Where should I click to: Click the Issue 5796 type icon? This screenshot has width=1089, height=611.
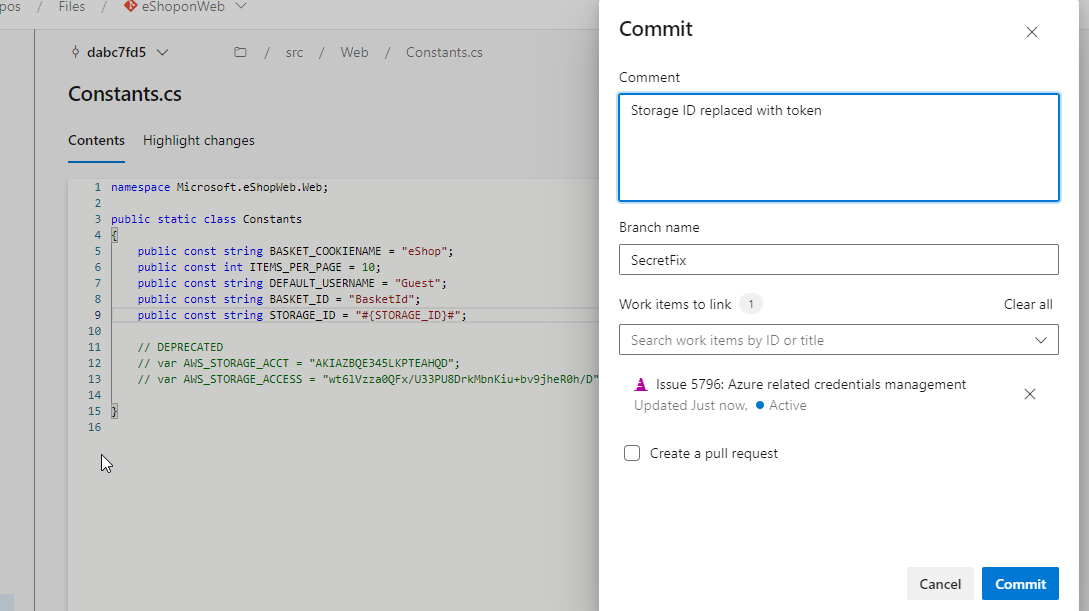click(x=641, y=384)
